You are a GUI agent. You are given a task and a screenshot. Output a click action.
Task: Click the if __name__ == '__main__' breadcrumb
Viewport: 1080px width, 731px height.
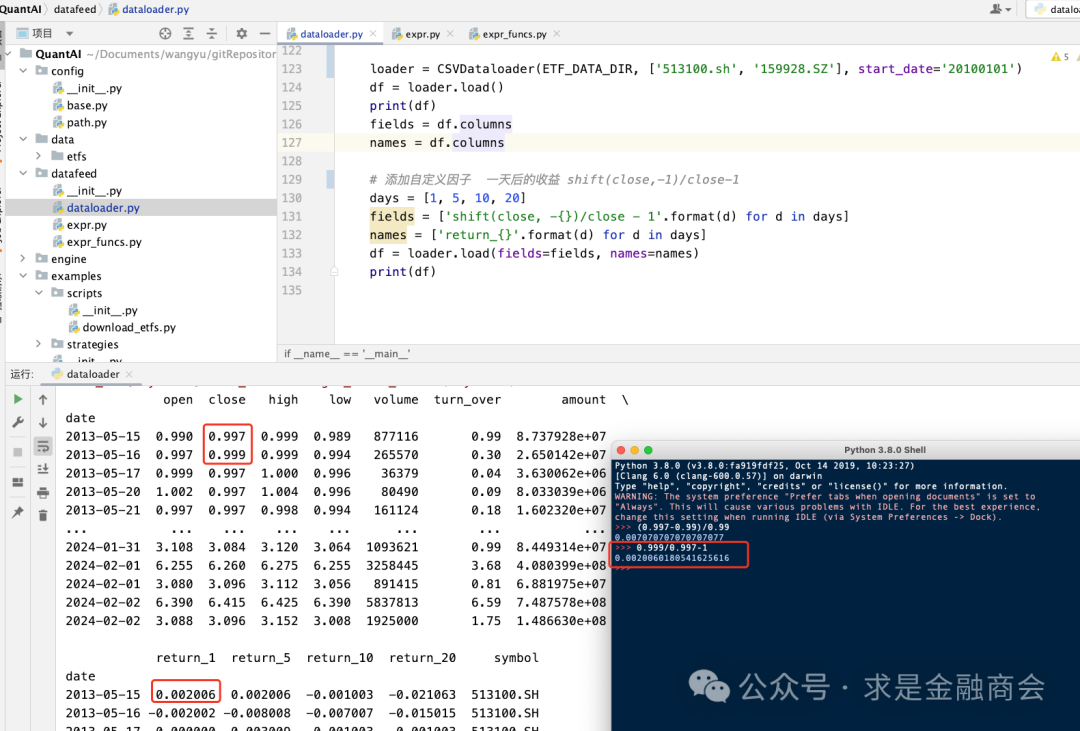tap(347, 353)
